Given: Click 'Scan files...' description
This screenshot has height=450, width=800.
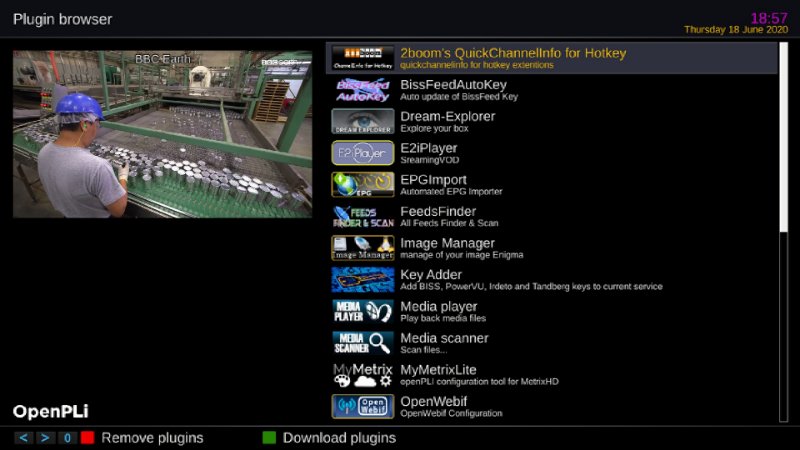Looking at the screenshot, I should coord(423,350).
